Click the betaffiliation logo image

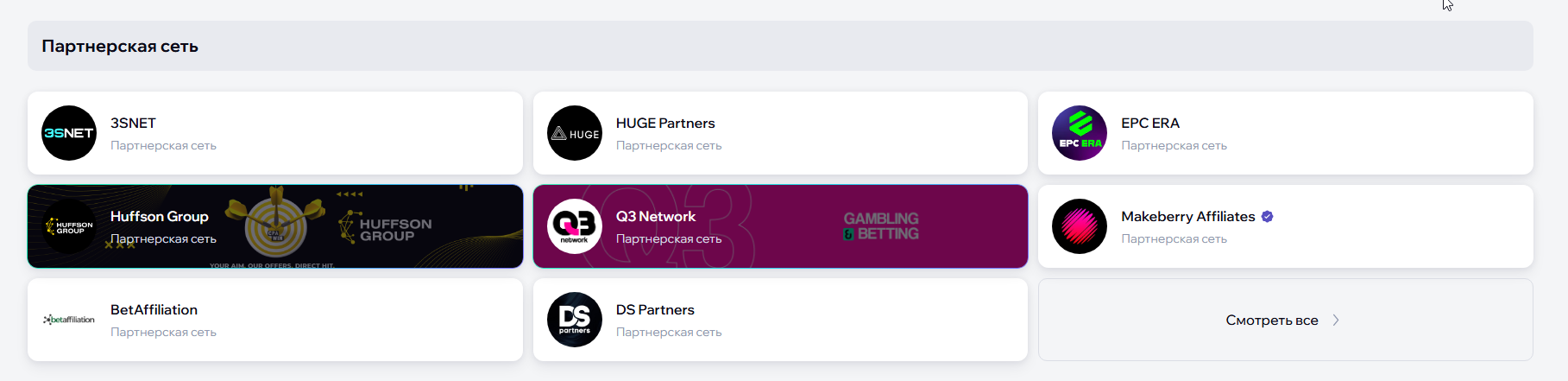(x=69, y=320)
